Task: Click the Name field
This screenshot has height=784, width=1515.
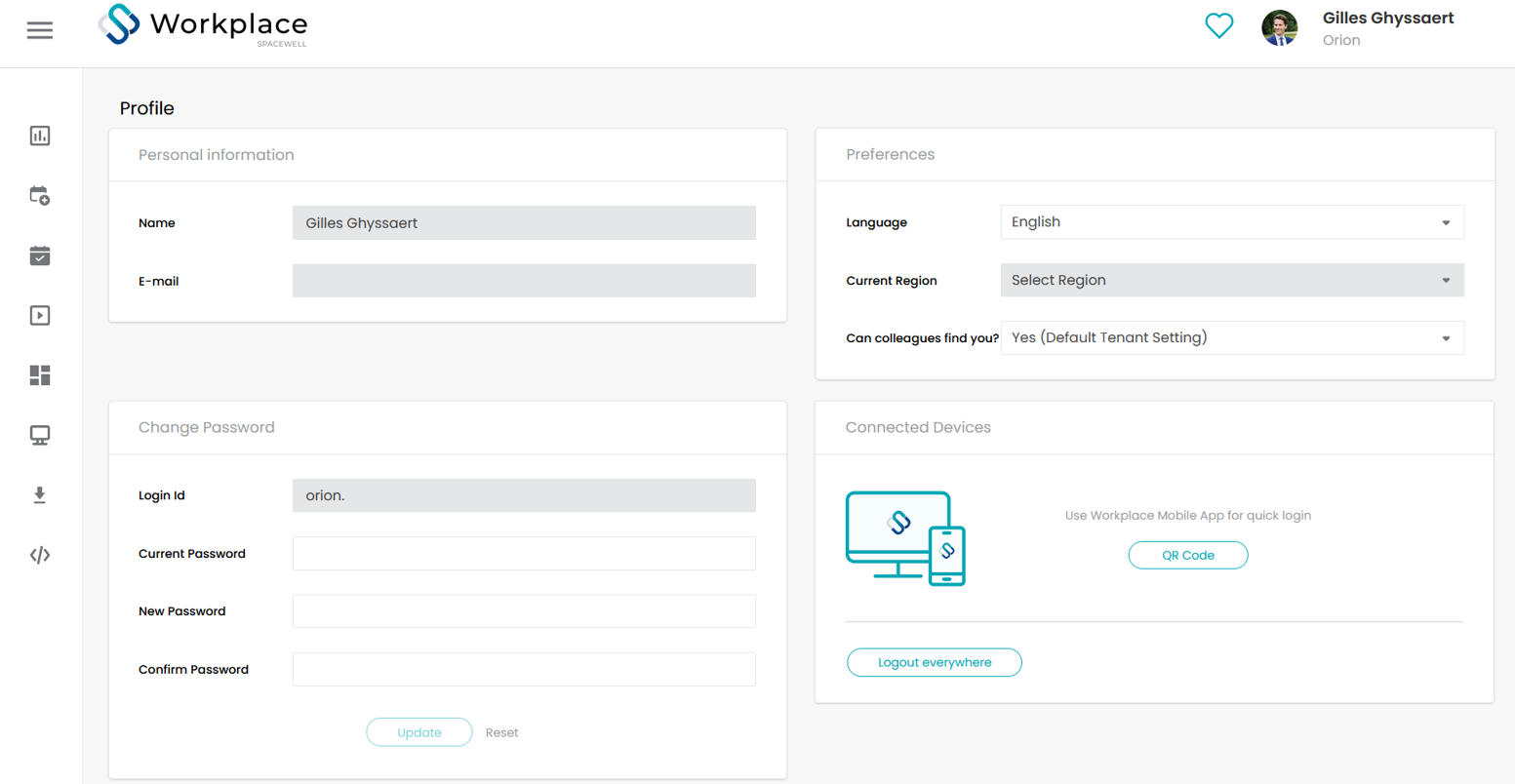Action: click(524, 222)
